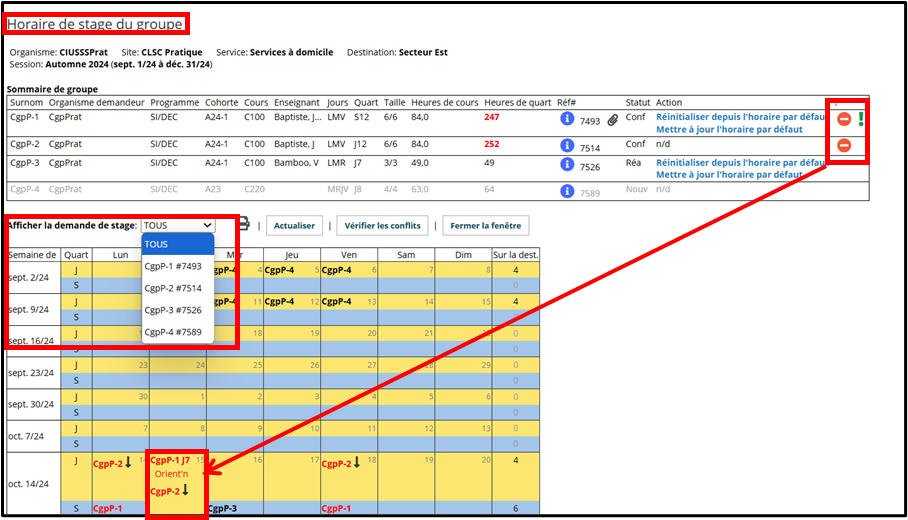The image size is (908, 520).
Task: Click CgpP-4 entry on Friday sept. 9/24 week
Action: pos(336,301)
